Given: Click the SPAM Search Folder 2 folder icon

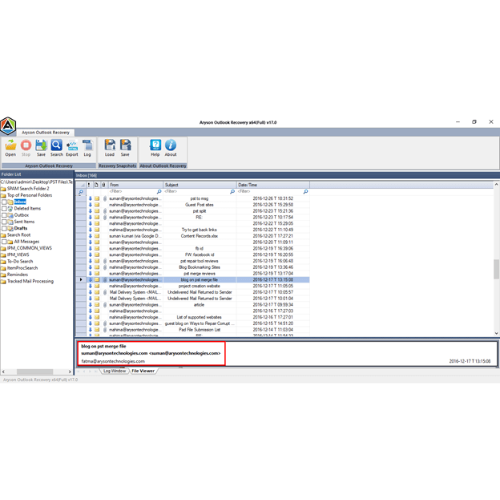Looking at the screenshot, I should point(3,189).
